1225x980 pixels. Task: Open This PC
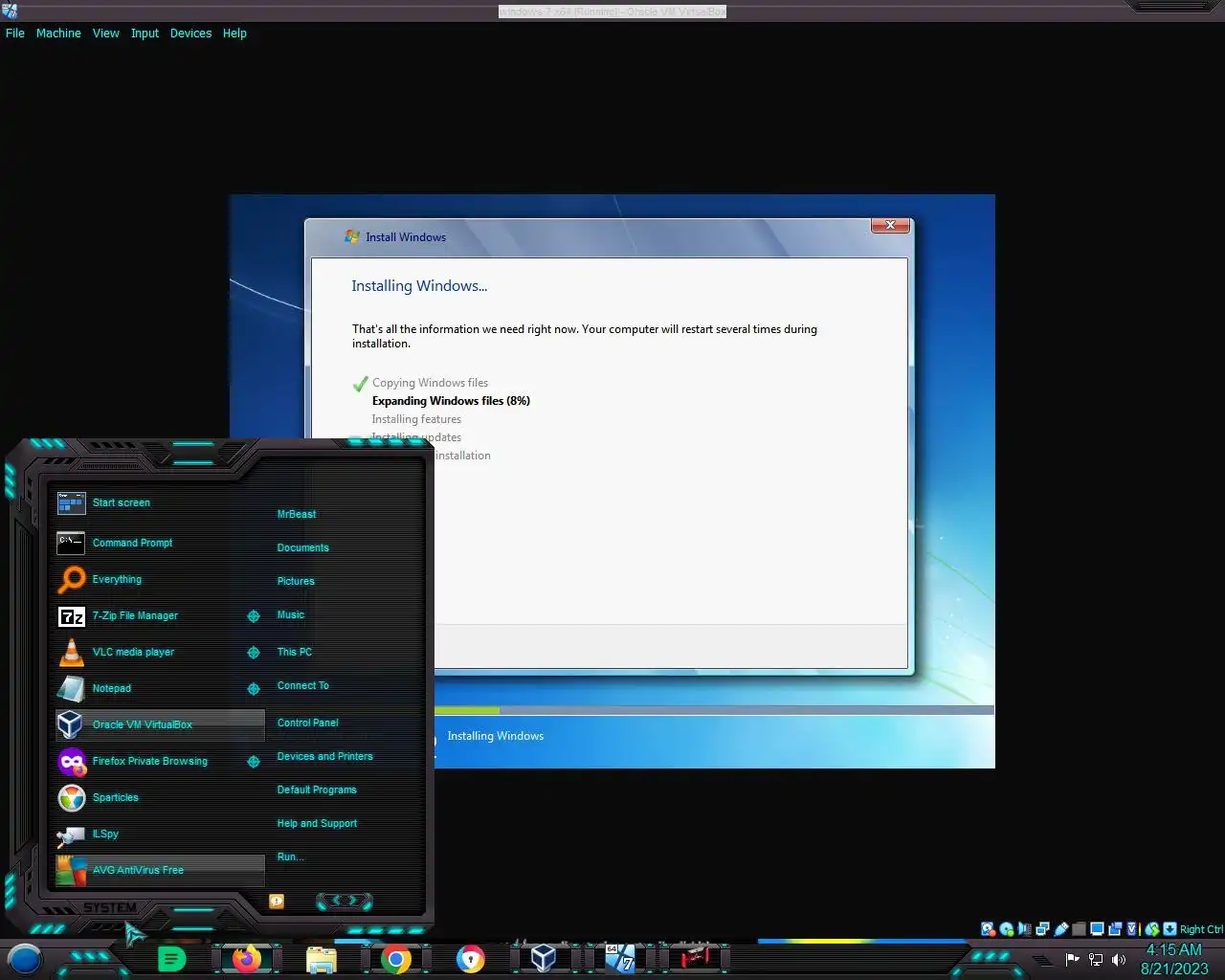click(x=295, y=652)
